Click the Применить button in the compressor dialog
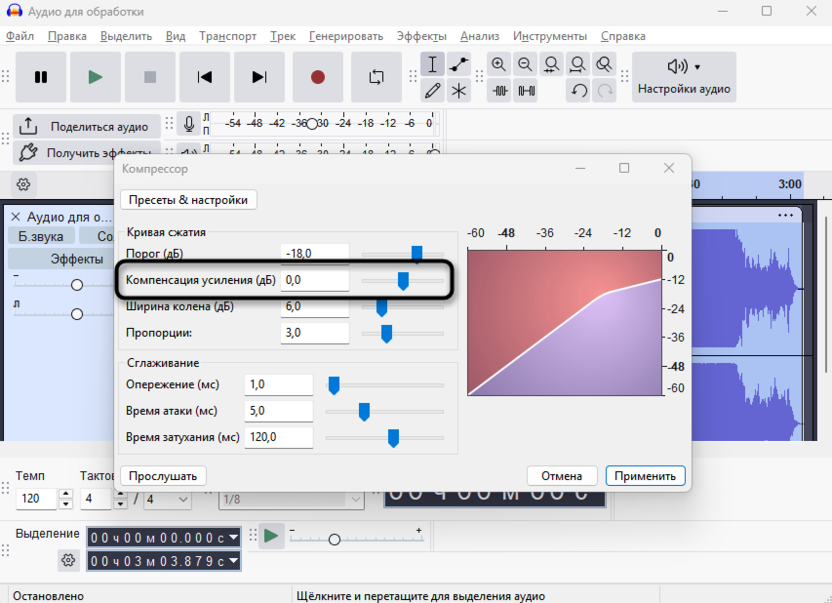The width and height of the screenshot is (832, 603). click(x=645, y=476)
